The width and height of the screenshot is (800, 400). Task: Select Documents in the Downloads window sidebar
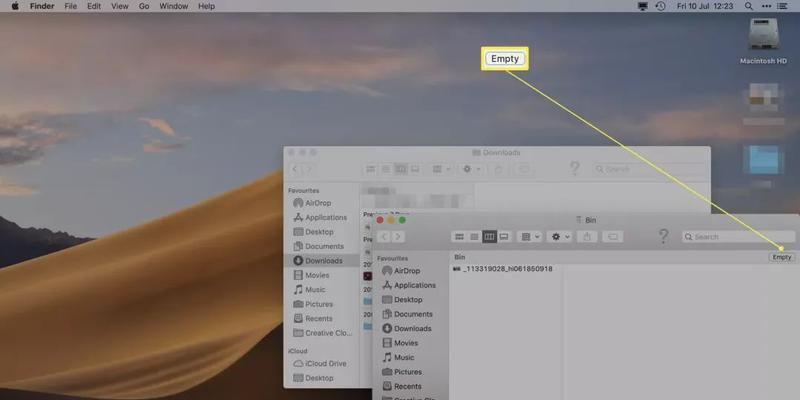(x=318, y=246)
